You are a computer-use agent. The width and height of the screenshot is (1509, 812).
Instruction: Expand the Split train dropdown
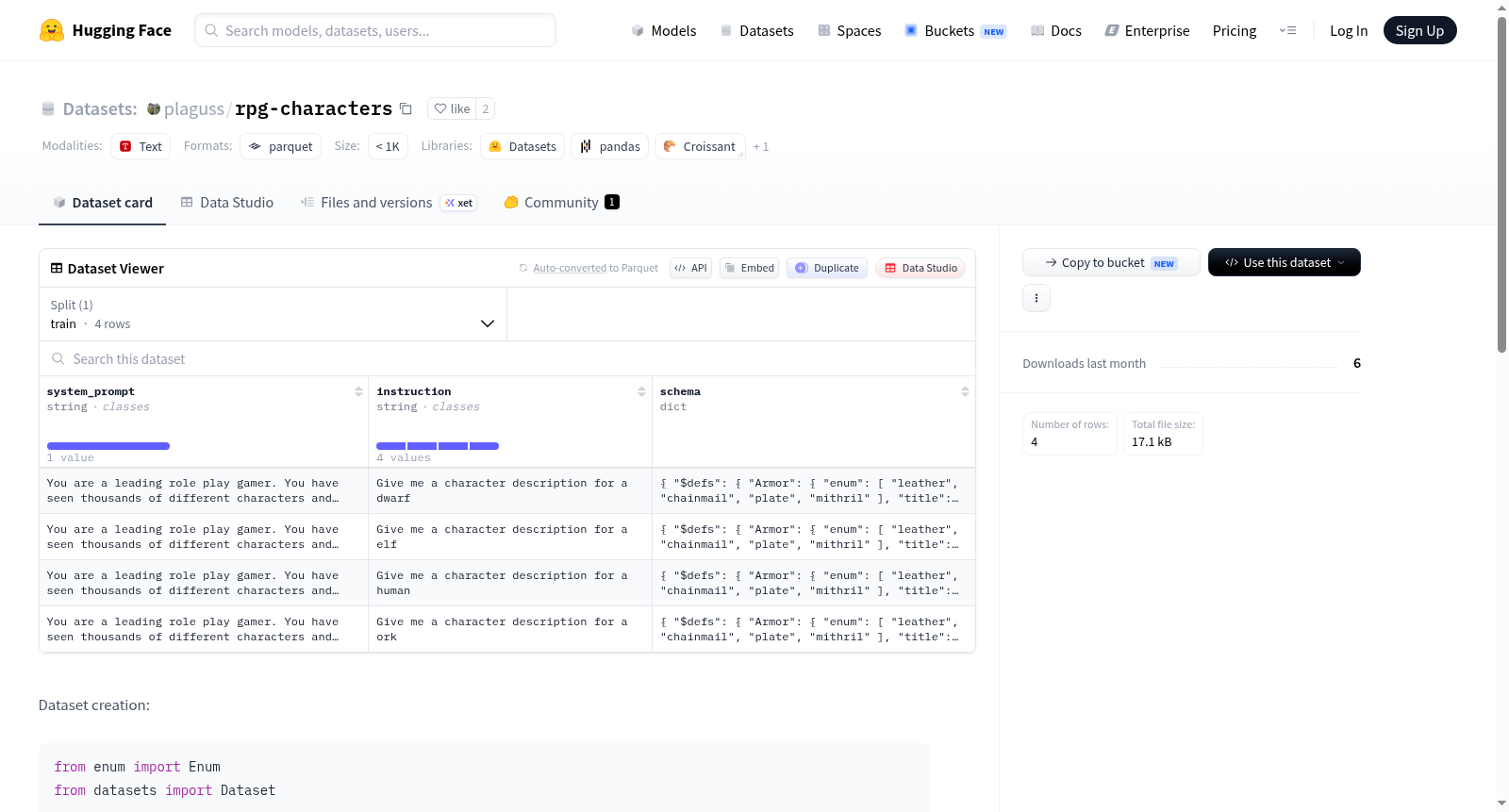coord(274,314)
